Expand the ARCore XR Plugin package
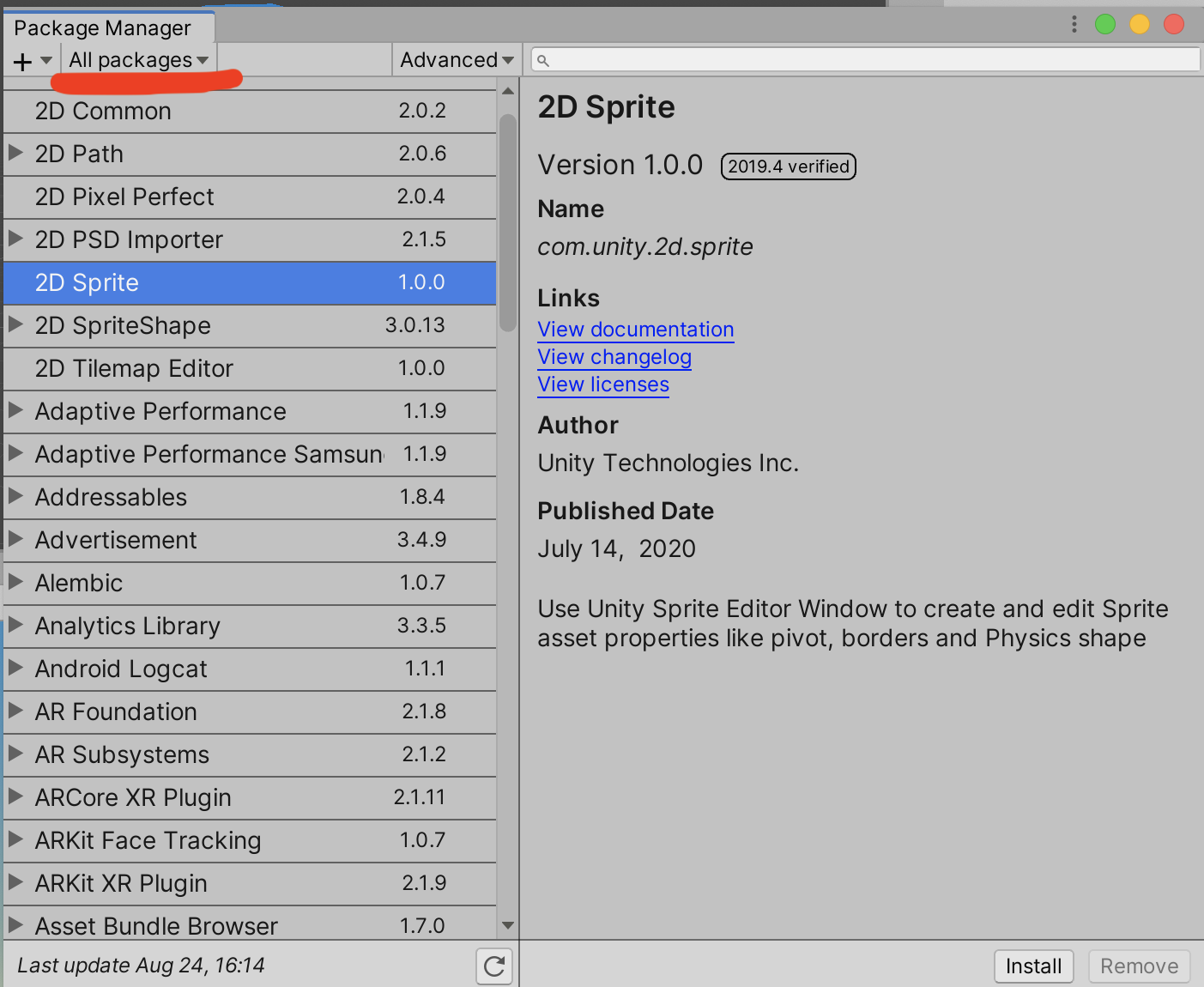The image size is (1204, 987). click(15, 796)
